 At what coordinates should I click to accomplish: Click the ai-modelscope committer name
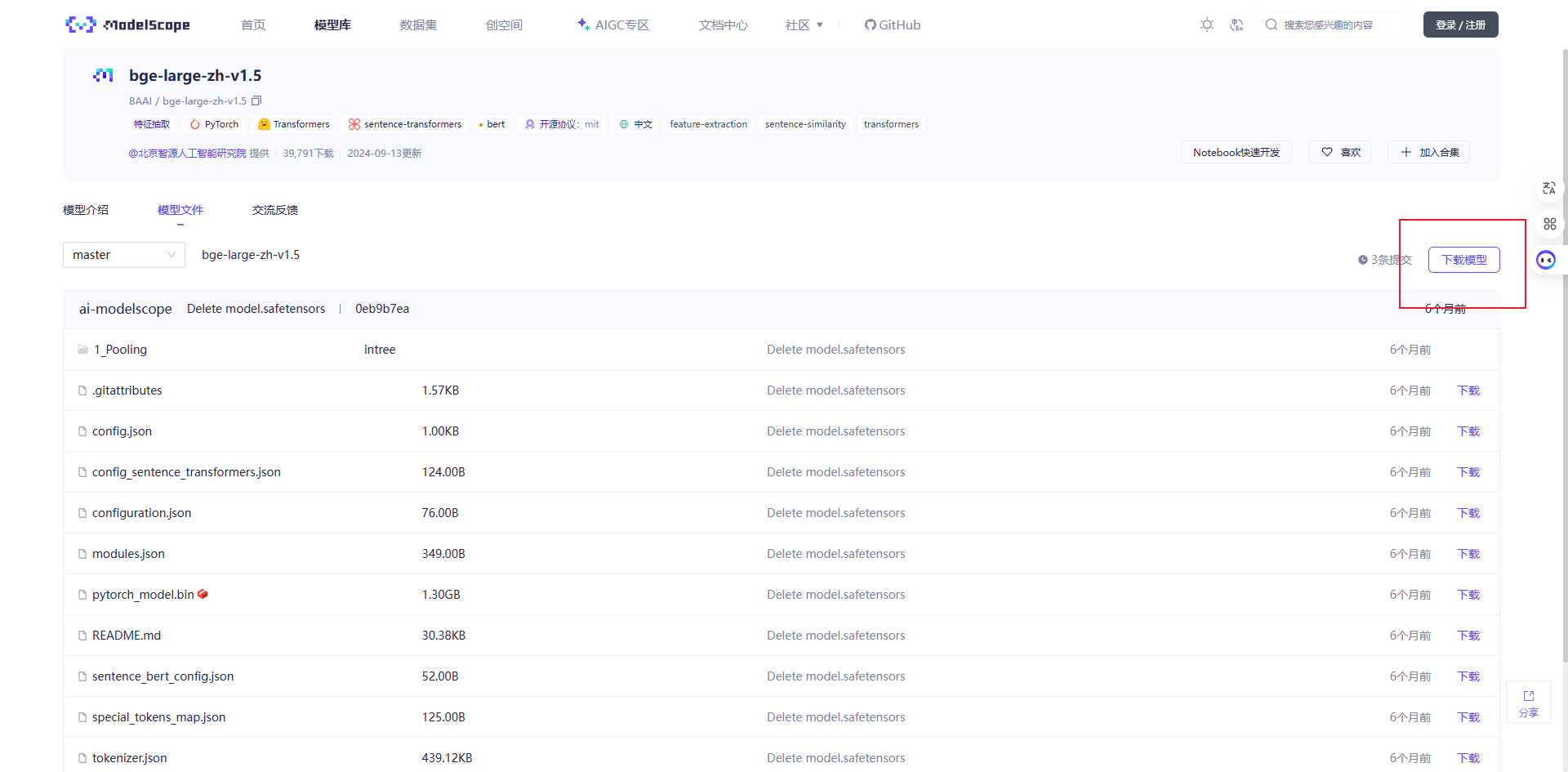tap(125, 309)
